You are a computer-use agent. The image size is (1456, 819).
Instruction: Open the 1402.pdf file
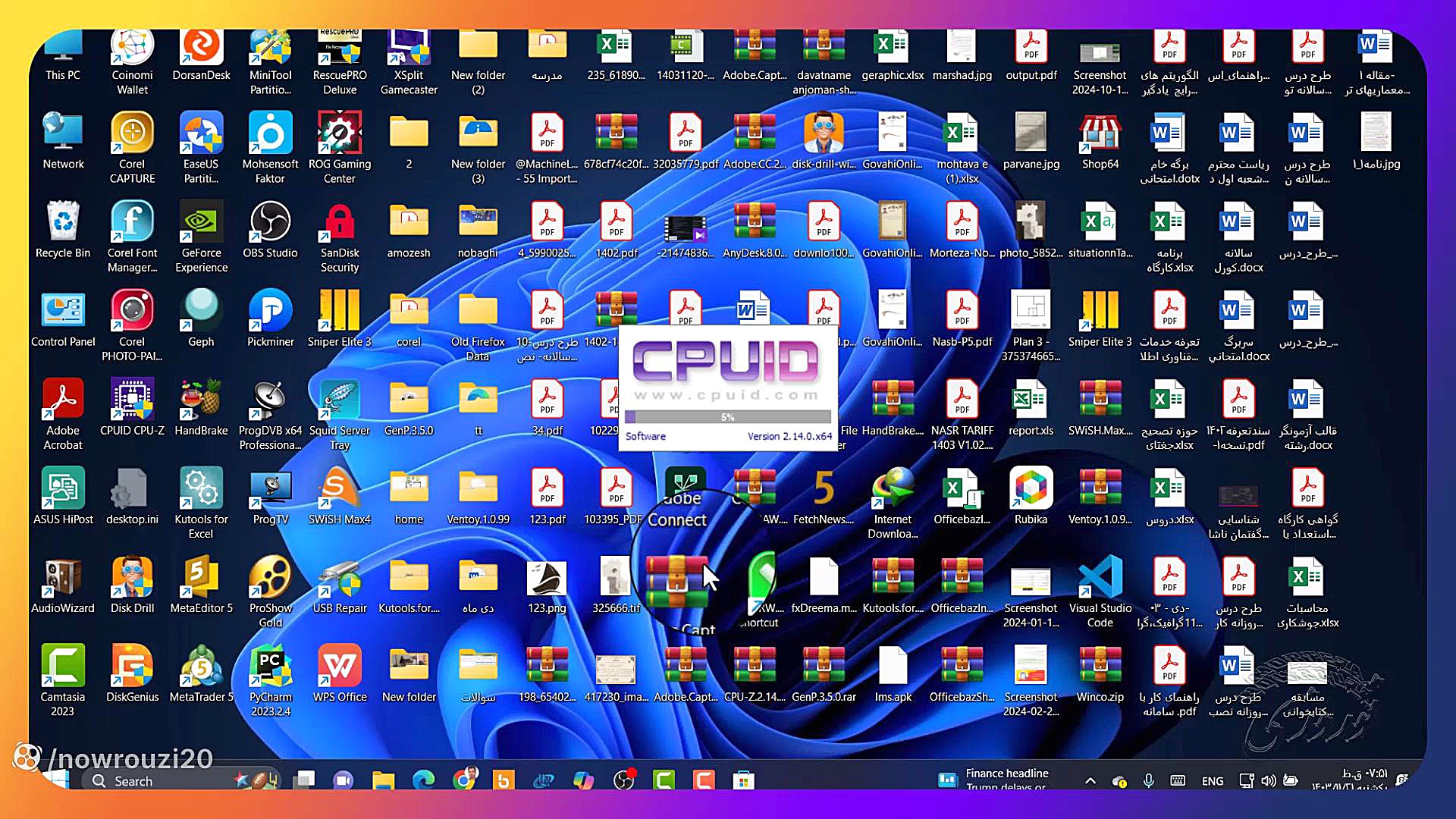point(617,229)
